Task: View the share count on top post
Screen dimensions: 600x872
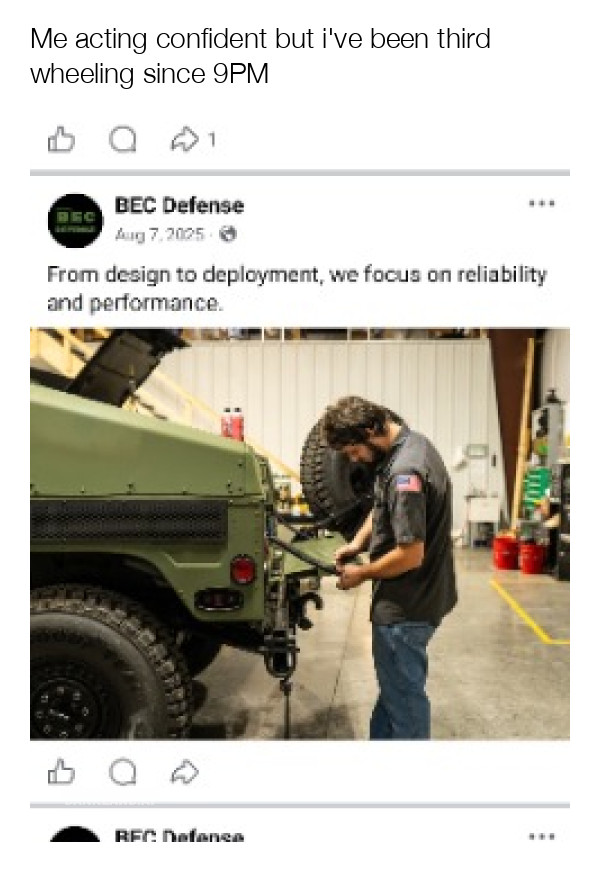Action: click(x=211, y=140)
